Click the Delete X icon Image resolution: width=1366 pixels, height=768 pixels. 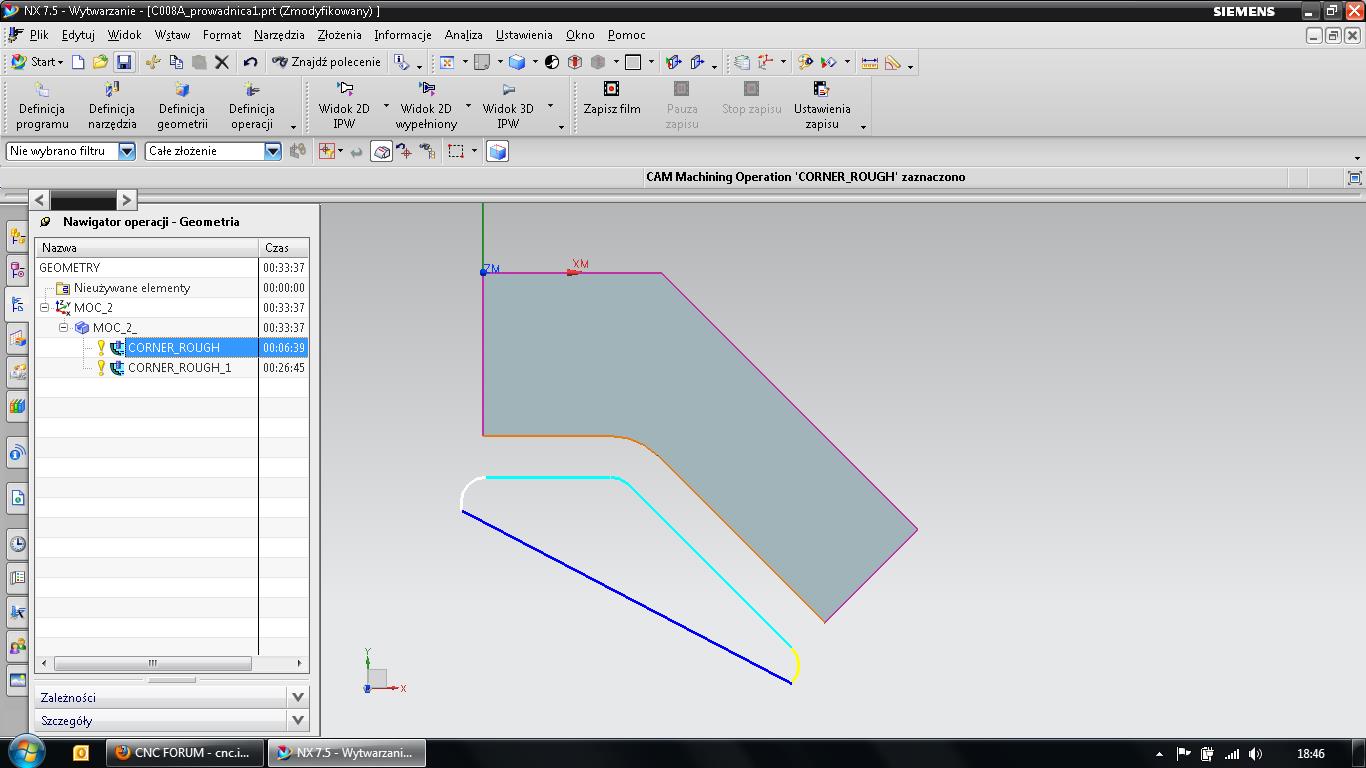[x=222, y=62]
